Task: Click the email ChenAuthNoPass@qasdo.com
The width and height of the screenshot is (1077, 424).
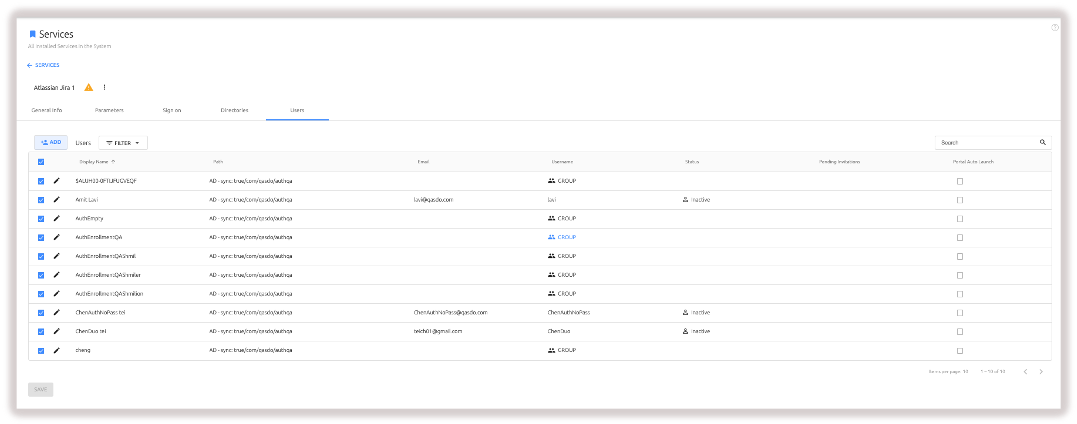Action: tap(450, 312)
